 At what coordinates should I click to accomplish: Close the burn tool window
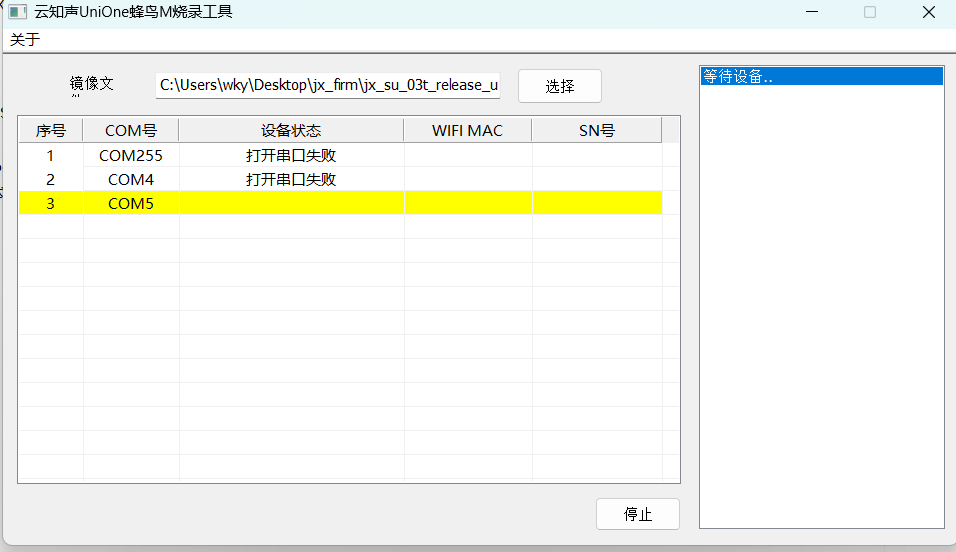tap(929, 12)
